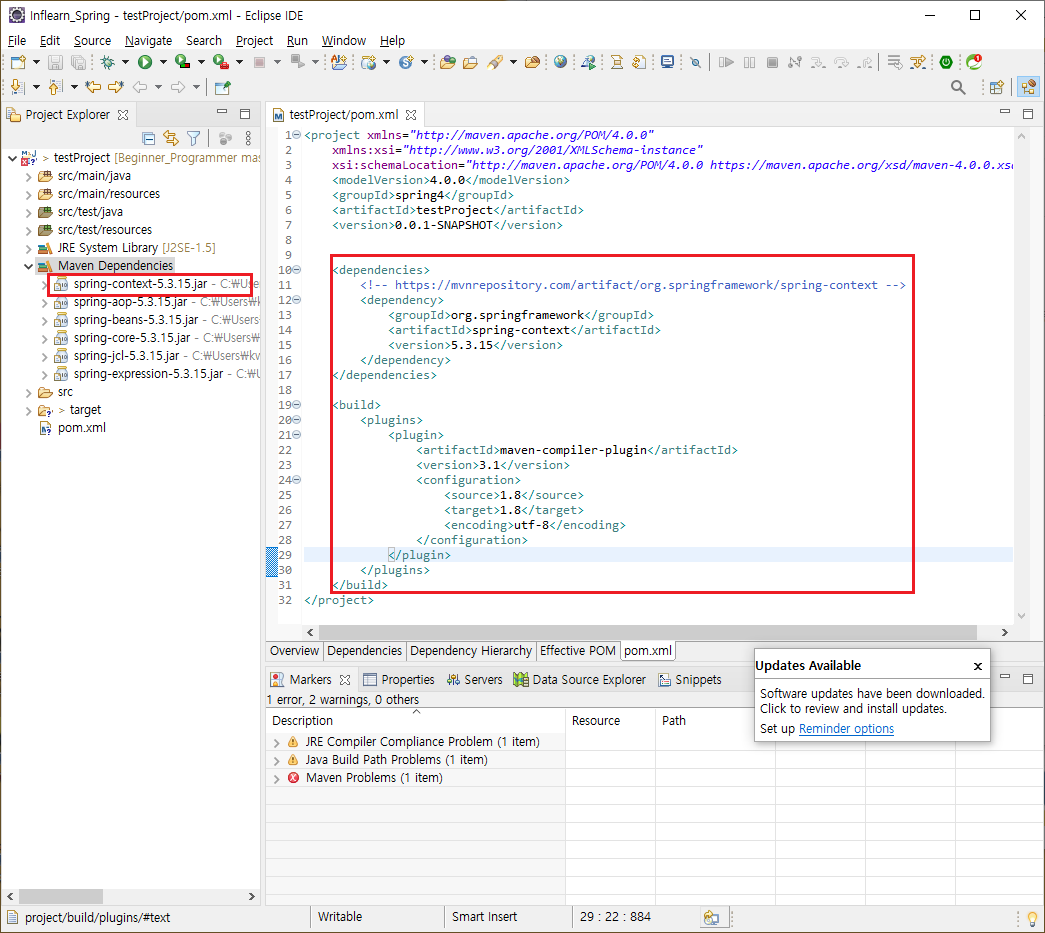Close the testProject/pom.xml editor tab
1045x933 pixels.
411,115
